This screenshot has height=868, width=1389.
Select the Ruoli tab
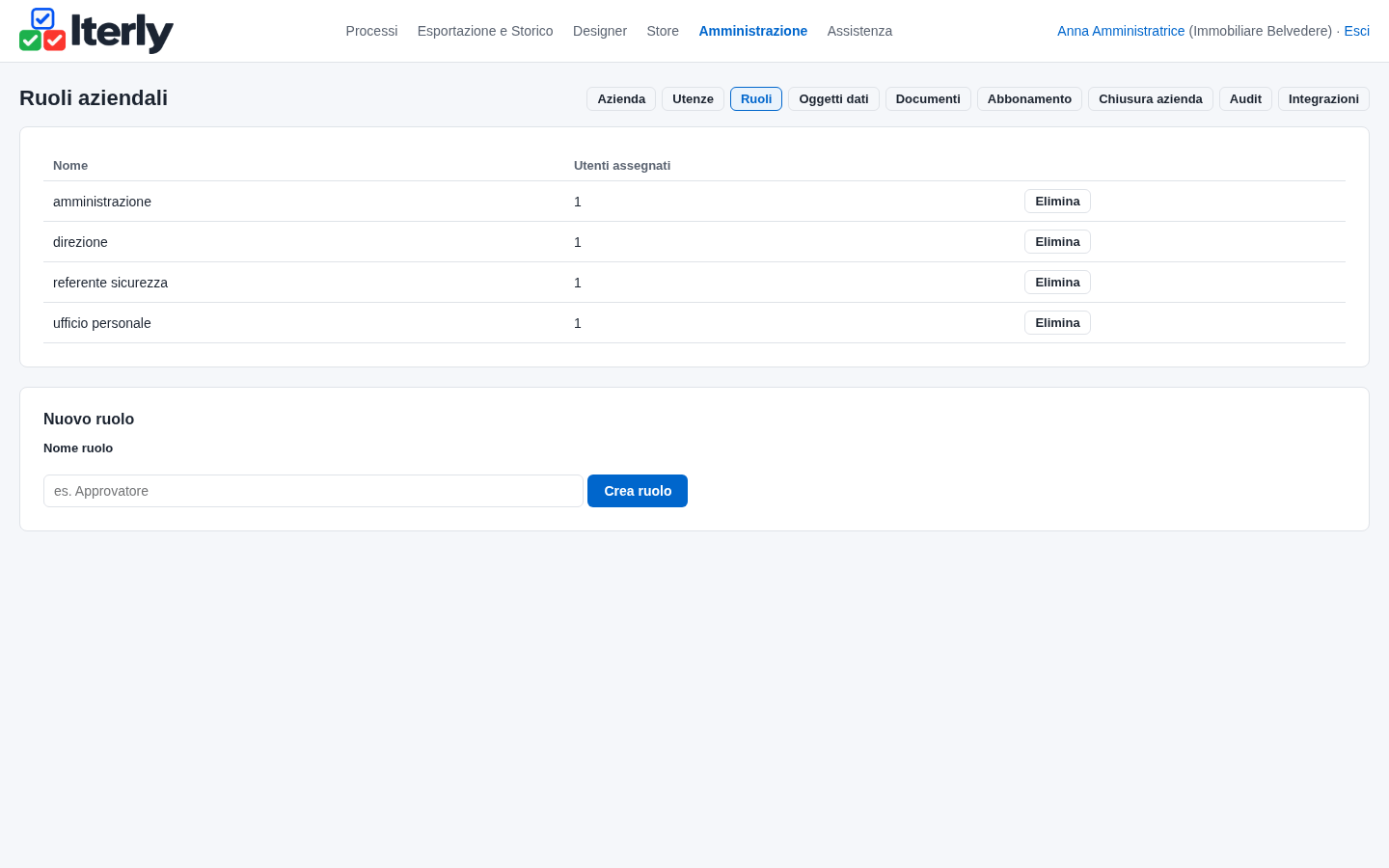[x=756, y=98]
